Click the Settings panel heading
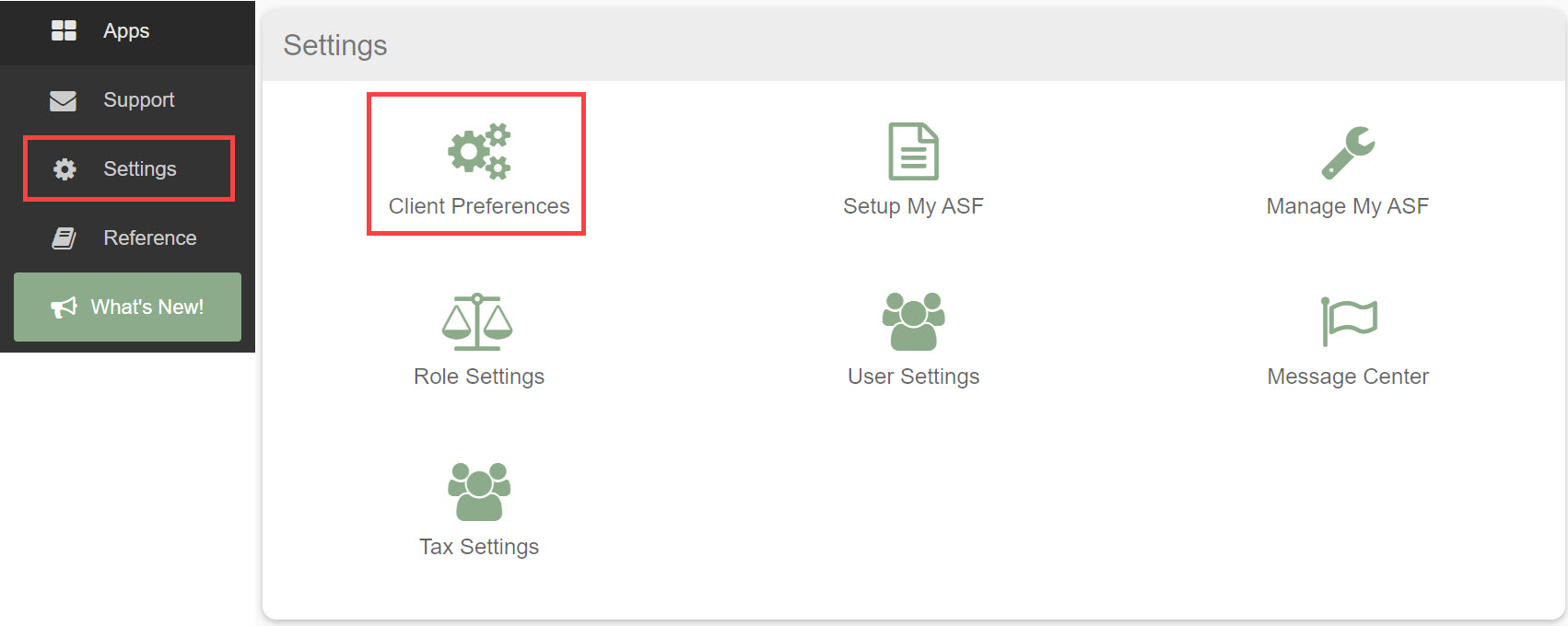Screen dimensions: 1568x626 tap(335, 45)
